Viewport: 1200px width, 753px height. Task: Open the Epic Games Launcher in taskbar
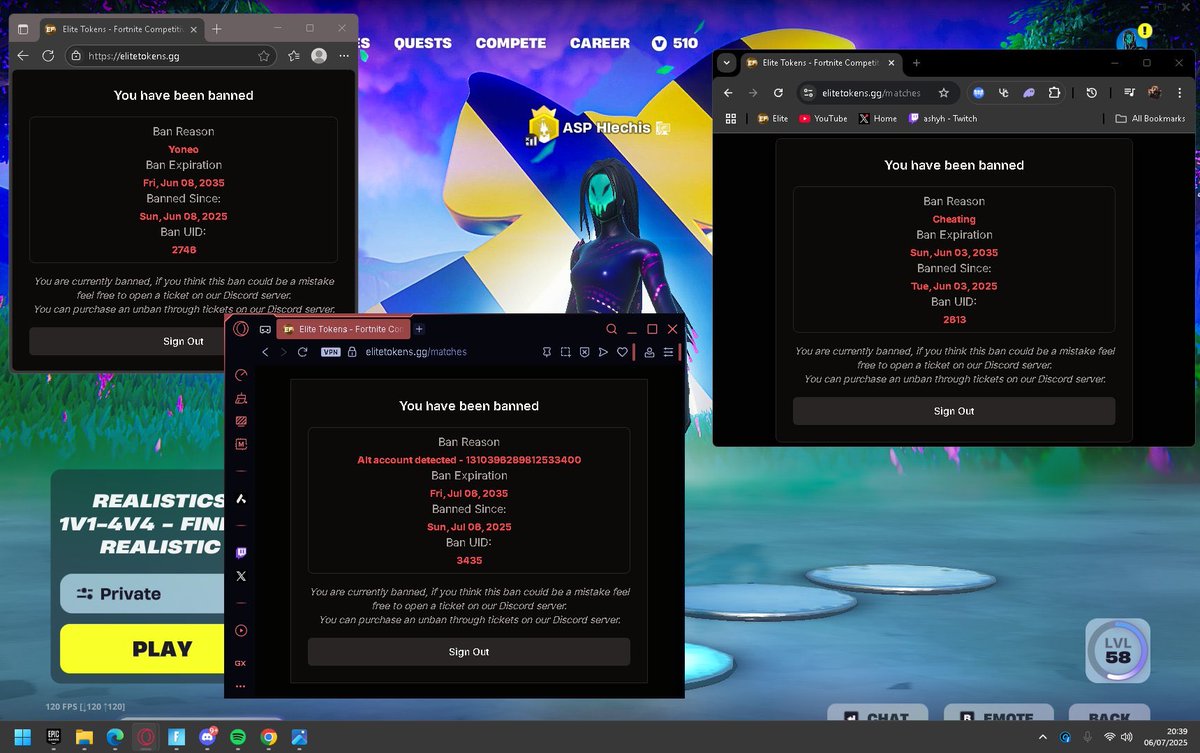54,737
